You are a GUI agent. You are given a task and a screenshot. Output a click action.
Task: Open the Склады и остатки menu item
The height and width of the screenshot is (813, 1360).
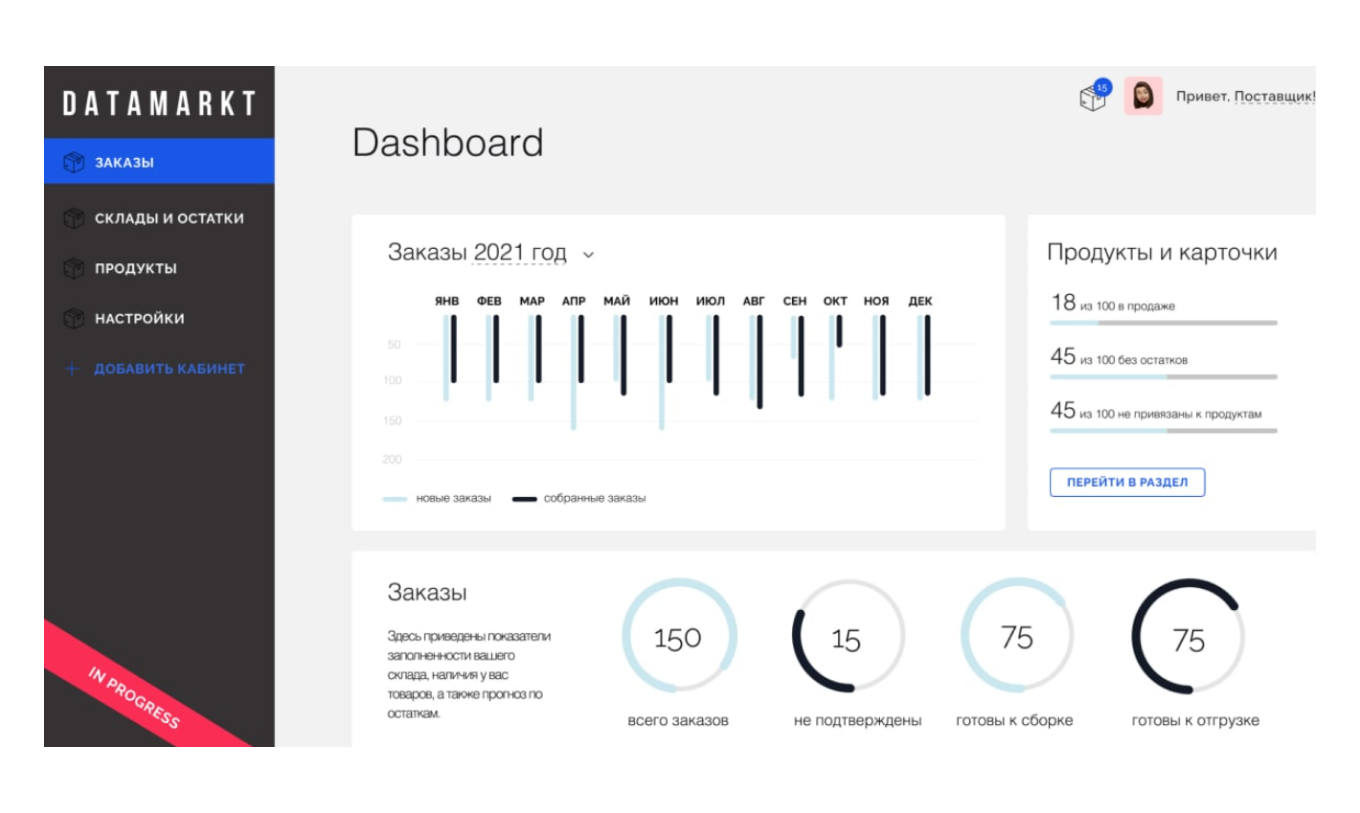tap(169, 218)
